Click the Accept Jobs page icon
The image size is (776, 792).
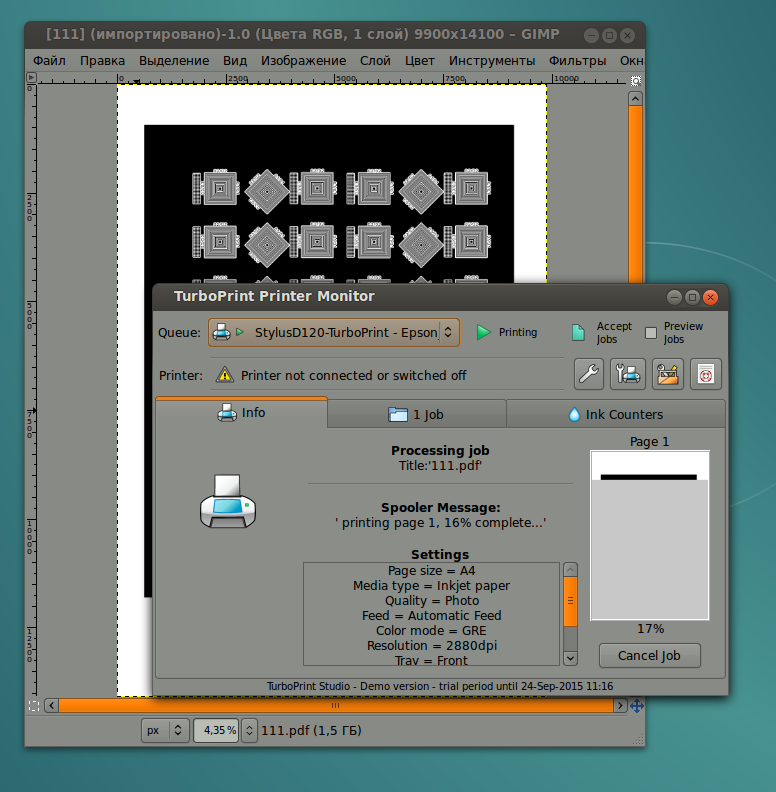pos(578,332)
